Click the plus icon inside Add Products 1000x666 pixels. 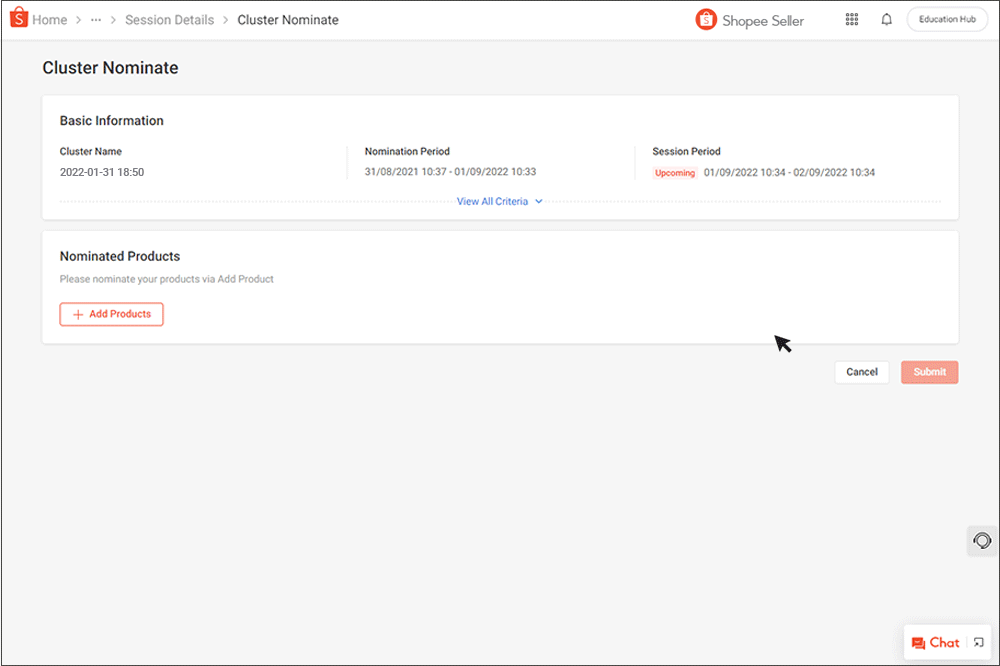(x=79, y=314)
